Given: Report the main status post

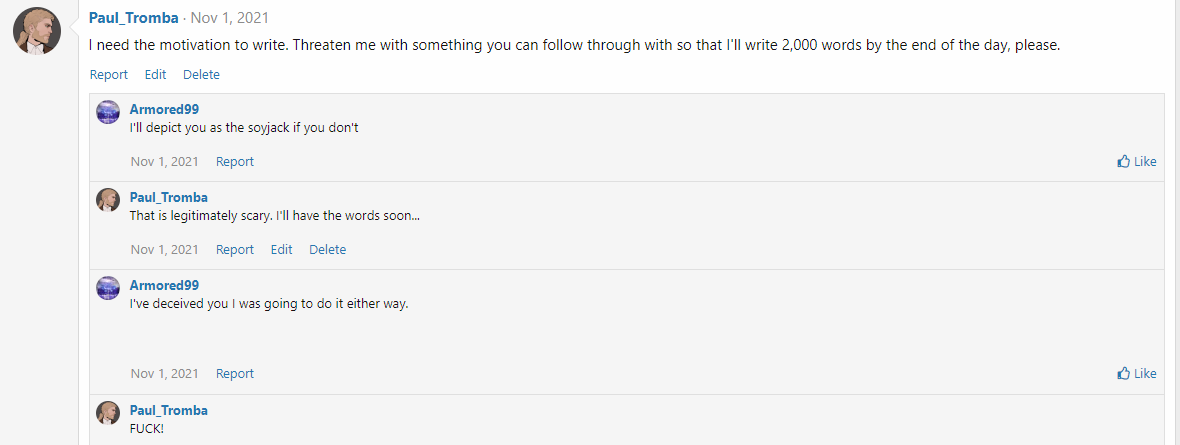Looking at the screenshot, I should pos(109,75).
